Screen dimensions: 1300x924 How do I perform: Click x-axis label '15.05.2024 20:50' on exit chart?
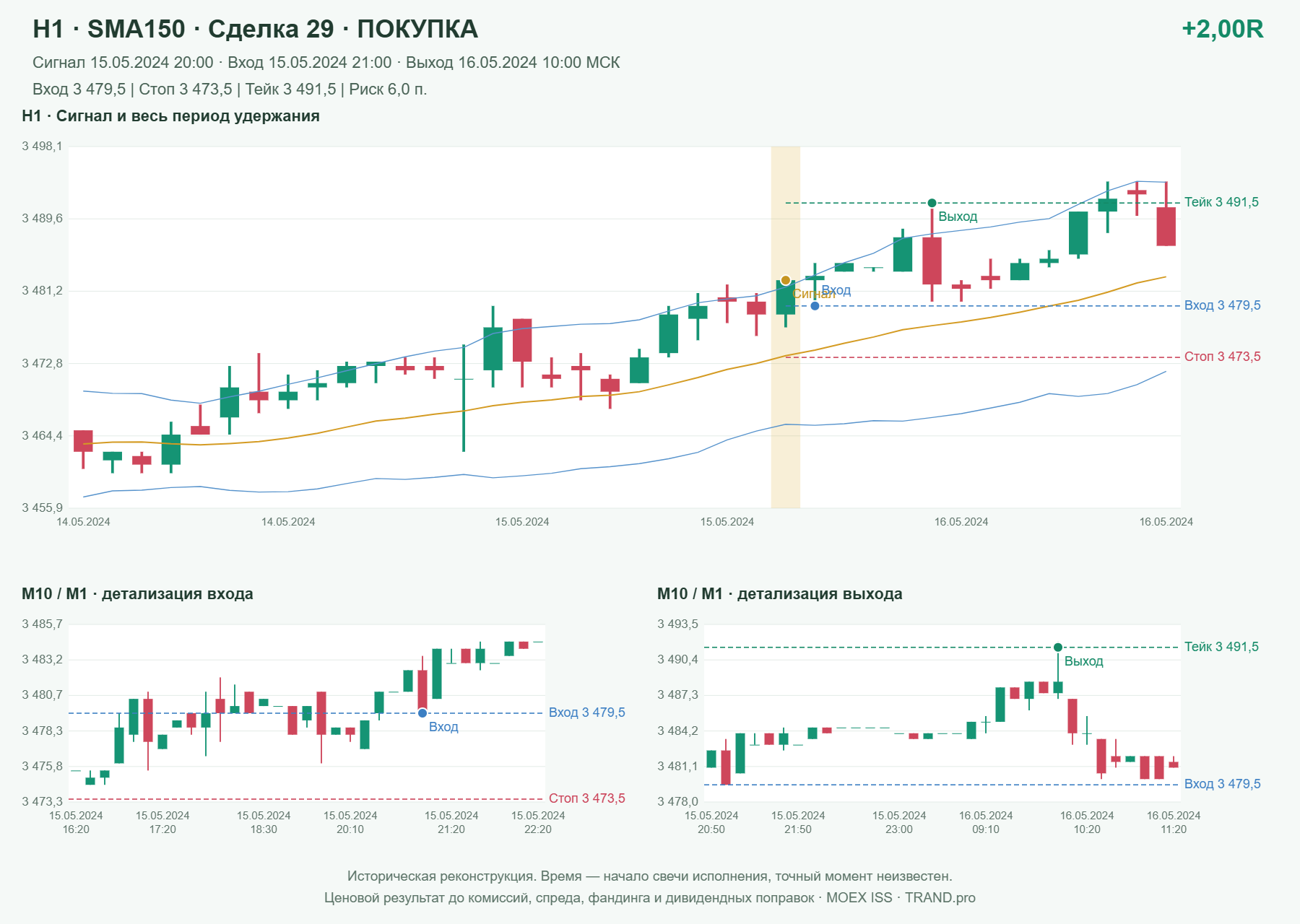[711, 822]
